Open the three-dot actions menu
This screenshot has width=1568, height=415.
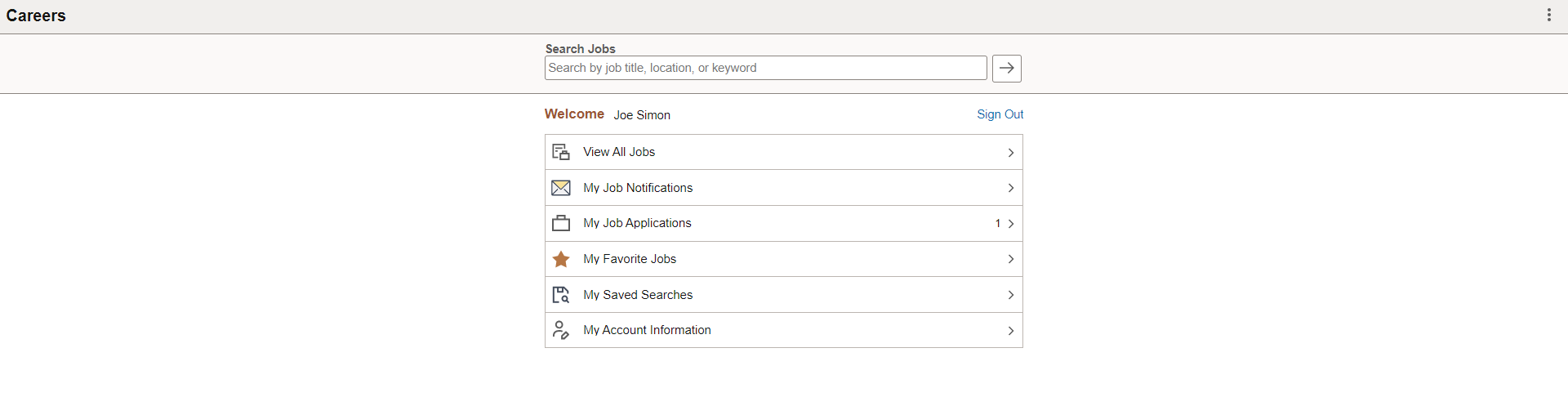click(1548, 16)
